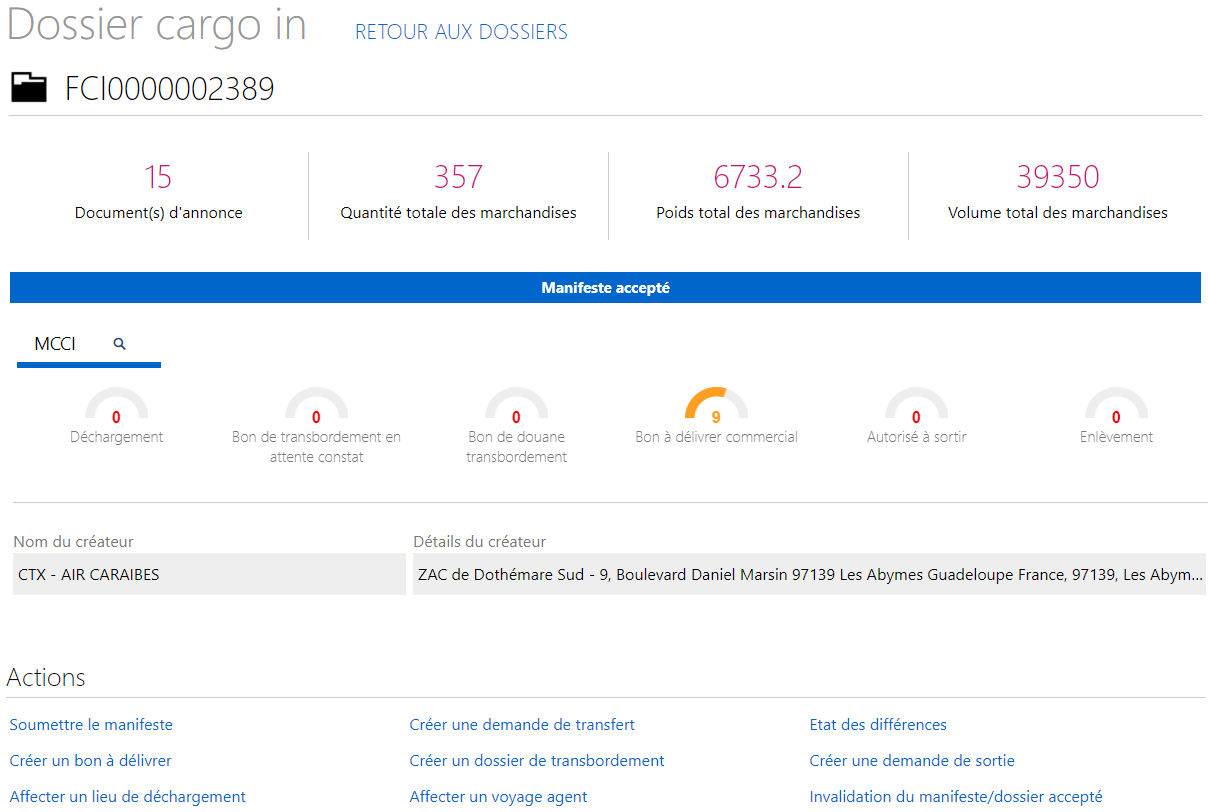The width and height of the screenshot is (1208, 812).
Task: Click the Nom du créateur field
Action: [209, 575]
